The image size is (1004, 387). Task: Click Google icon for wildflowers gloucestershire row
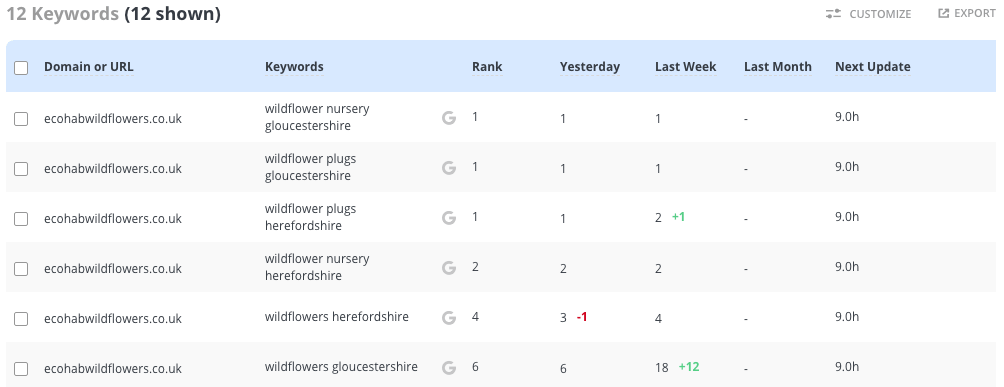pos(449,368)
